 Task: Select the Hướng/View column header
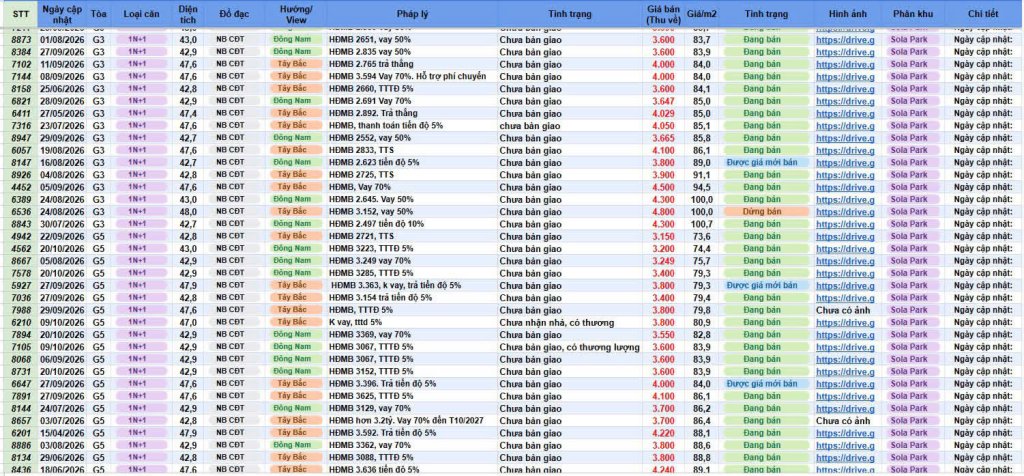(296, 14)
